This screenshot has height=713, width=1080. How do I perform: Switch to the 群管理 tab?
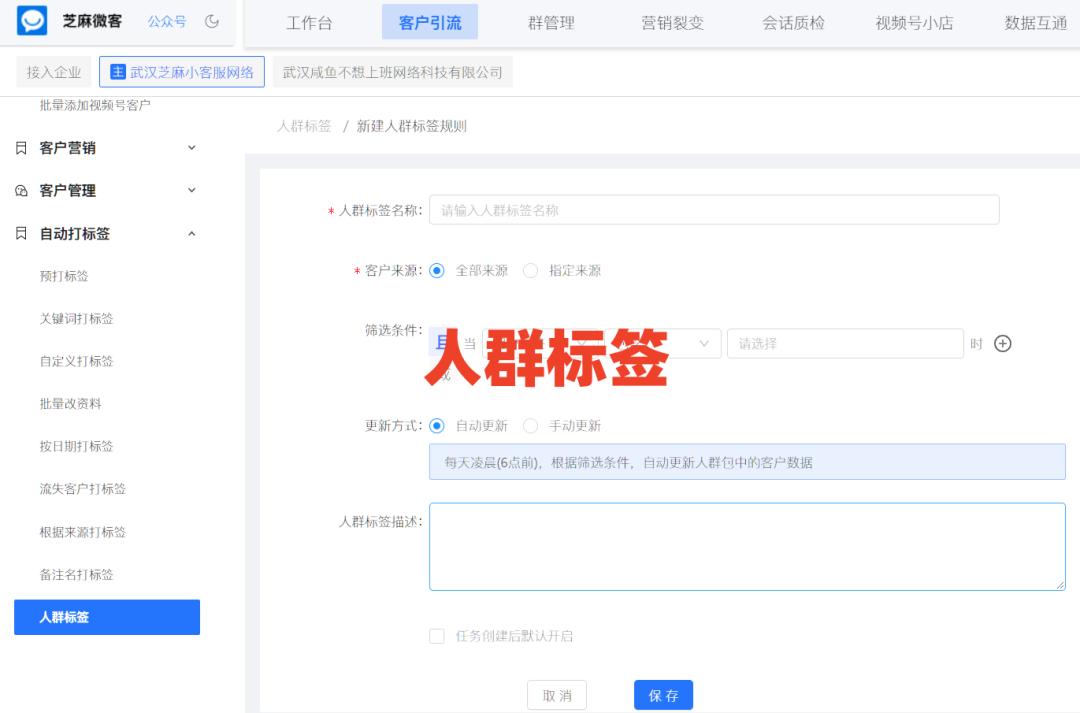tap(552, 22)
